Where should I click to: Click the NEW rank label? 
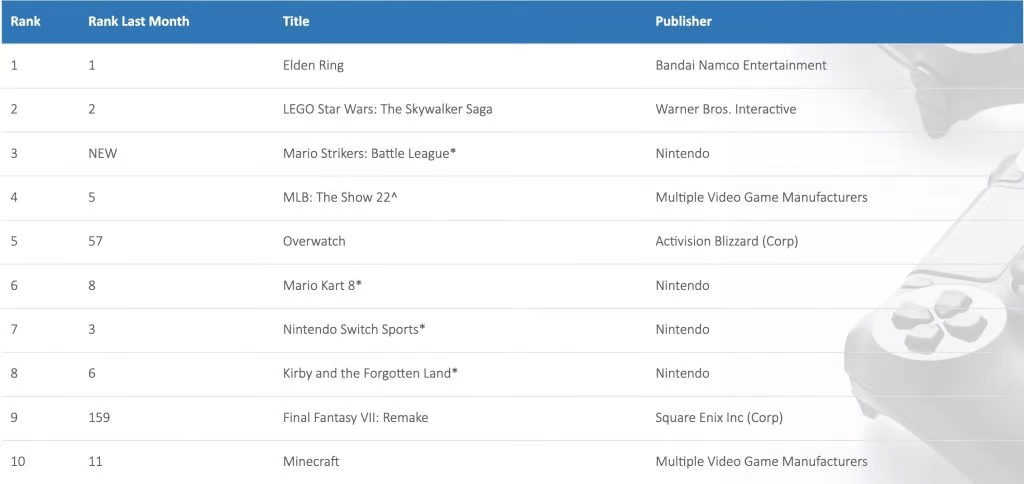[103, 153]
